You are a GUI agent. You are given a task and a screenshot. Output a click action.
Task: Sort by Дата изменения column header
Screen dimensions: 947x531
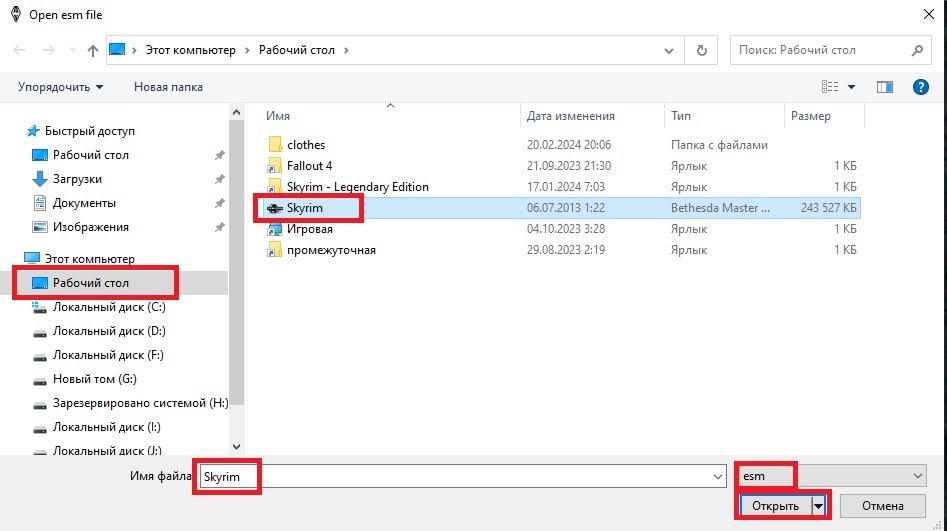[570, 116]
